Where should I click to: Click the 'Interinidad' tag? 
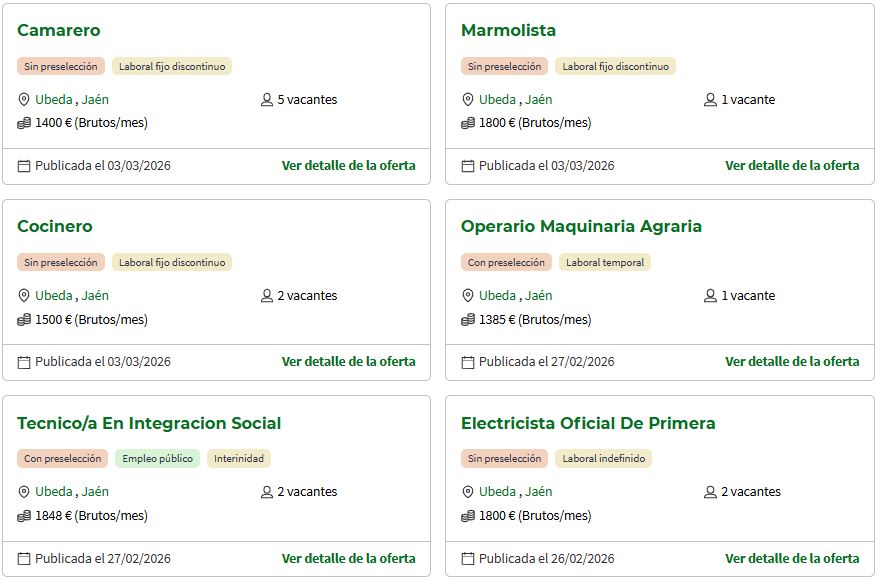click(x=239, y=459)
